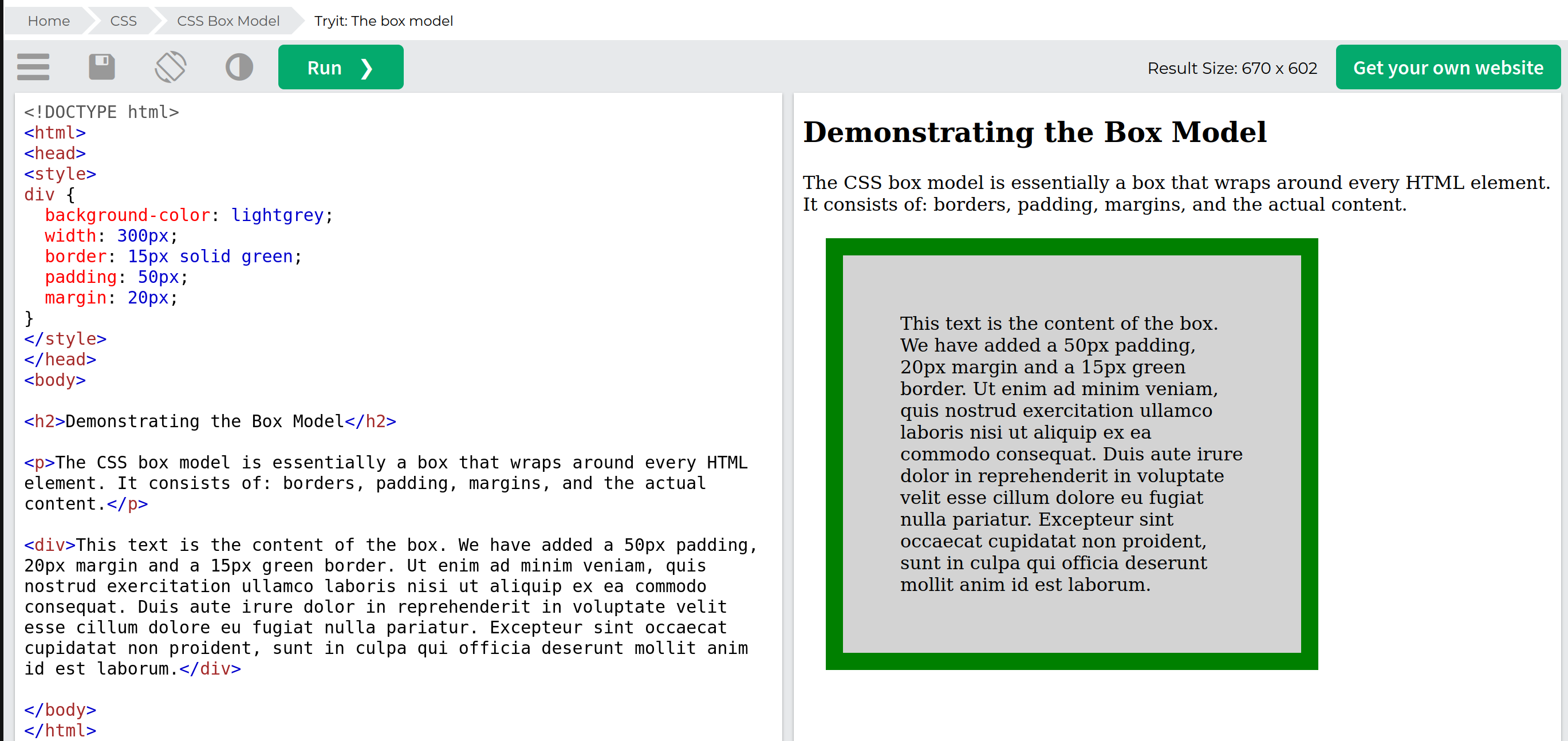Click the save floppy disk icon
The width and height of the screenshot is (1568, 741).
click(102, 67)
